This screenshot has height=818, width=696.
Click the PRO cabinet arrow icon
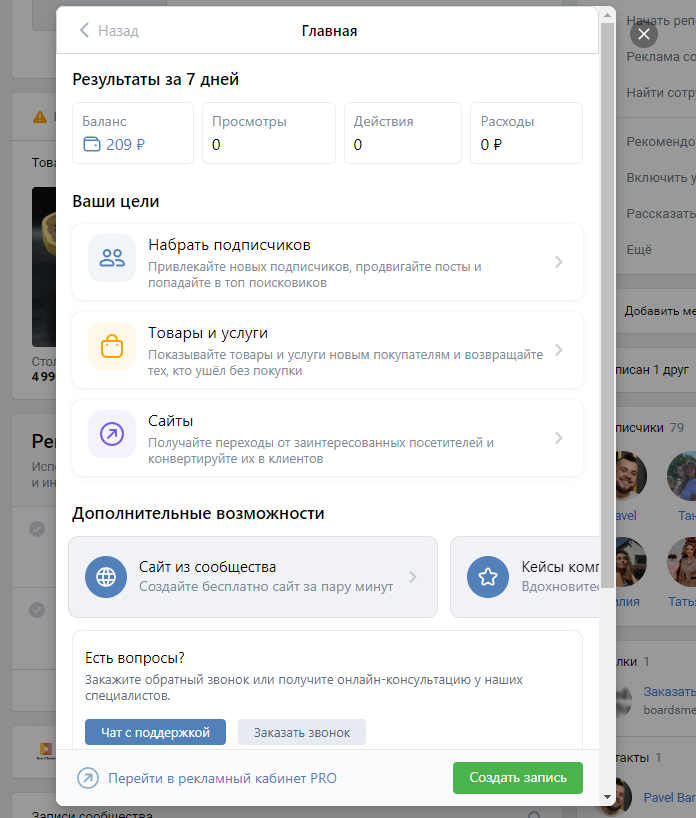coord(88,778)
